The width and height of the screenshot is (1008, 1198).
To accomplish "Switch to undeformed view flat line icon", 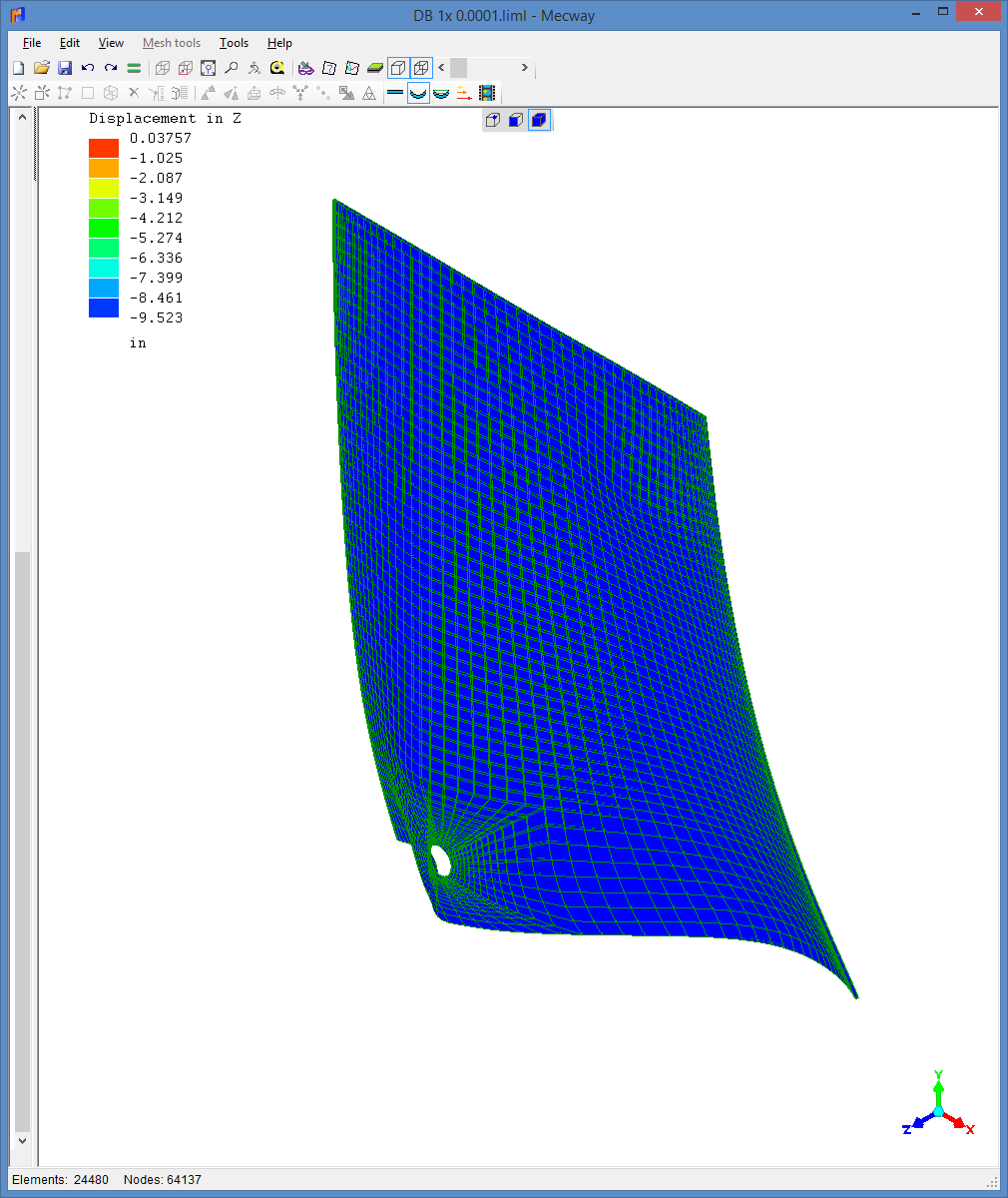I will click(395, 93).
